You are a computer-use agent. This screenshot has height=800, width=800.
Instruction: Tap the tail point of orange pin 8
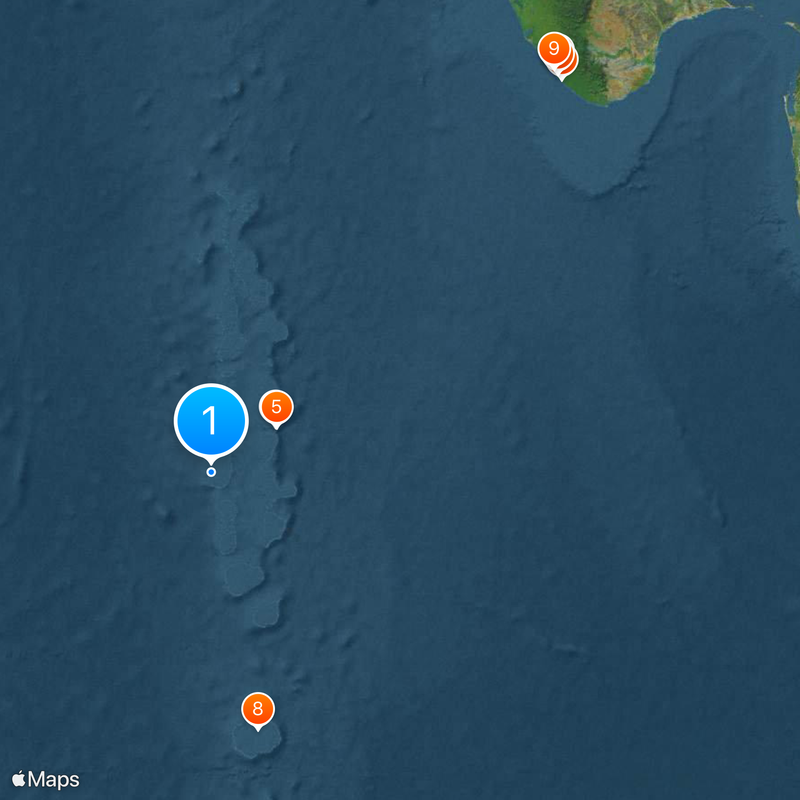pos(258,730)
